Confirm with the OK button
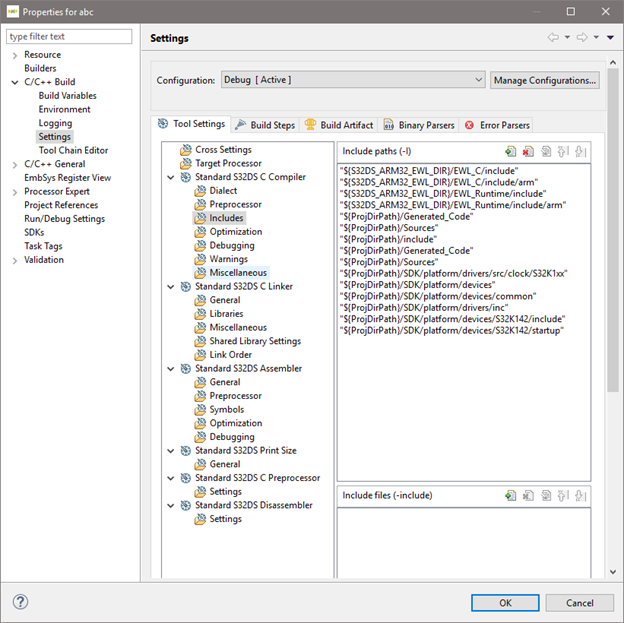Screen dimensions: 624x623 pyautogui.click(x=505, y=603)
